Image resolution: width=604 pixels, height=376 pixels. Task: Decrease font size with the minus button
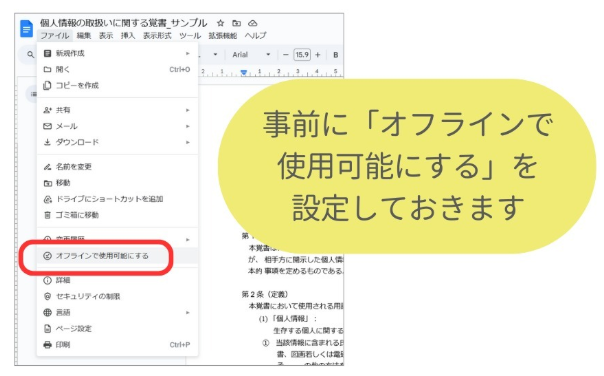(x=285, y=55)
